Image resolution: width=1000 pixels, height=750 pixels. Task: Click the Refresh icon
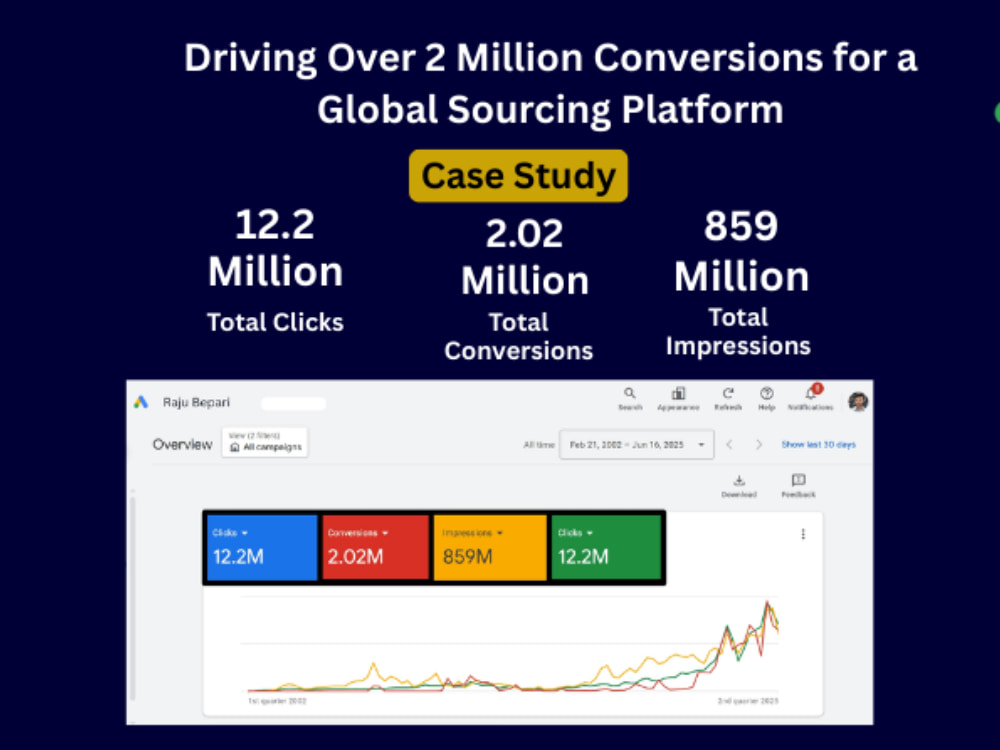(x=728, y=399)
